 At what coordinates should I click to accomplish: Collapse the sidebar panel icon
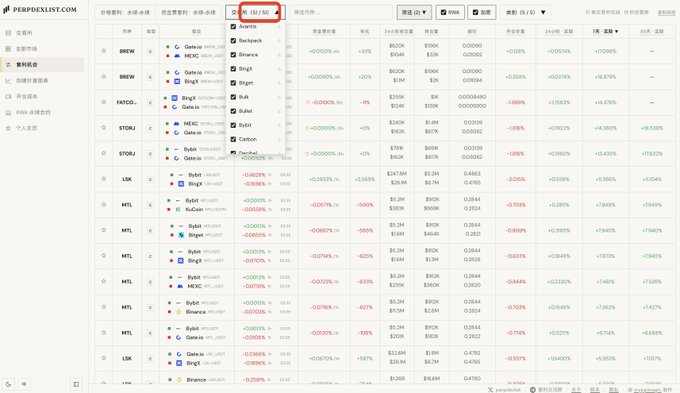76,384
